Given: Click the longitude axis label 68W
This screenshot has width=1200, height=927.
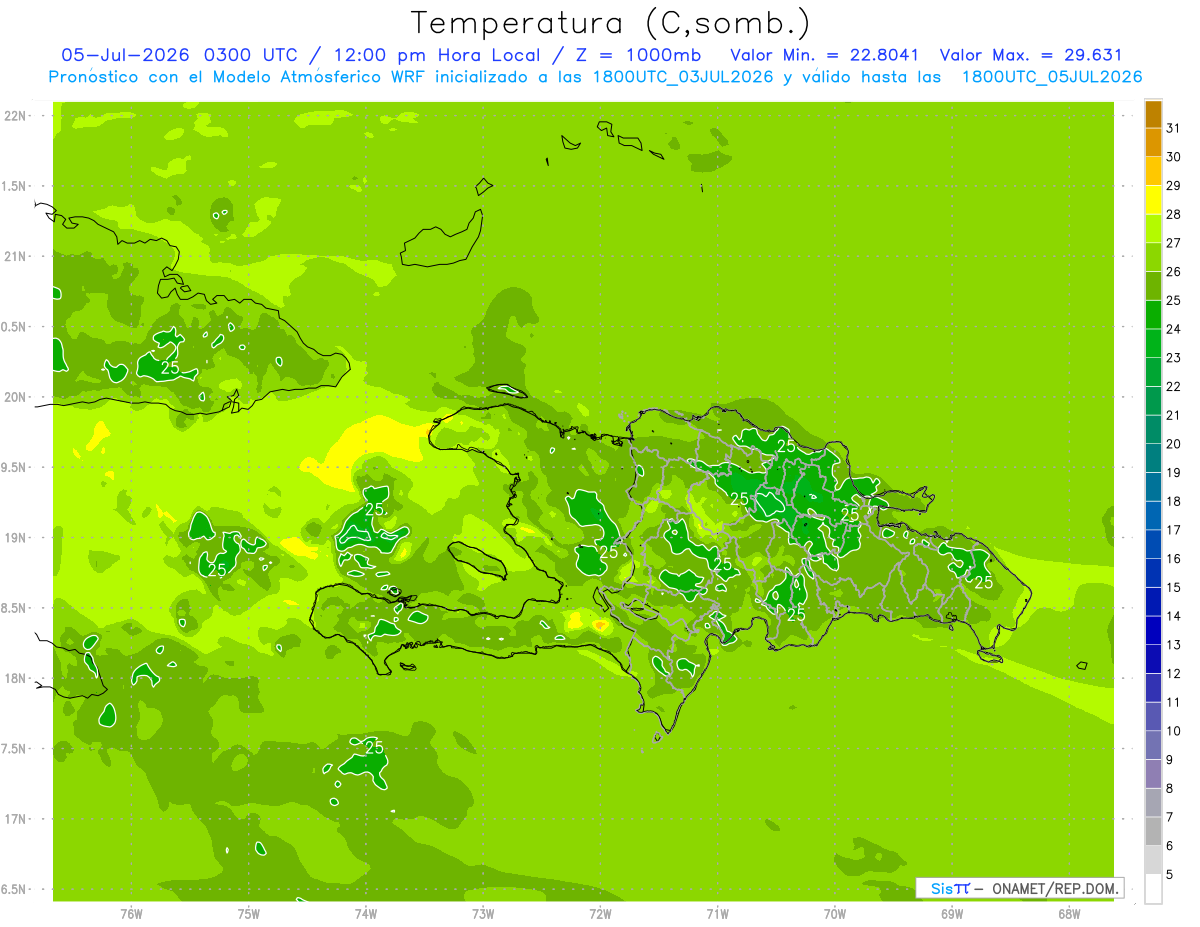Looking at the screenshot, I should tap(1069, 913).
